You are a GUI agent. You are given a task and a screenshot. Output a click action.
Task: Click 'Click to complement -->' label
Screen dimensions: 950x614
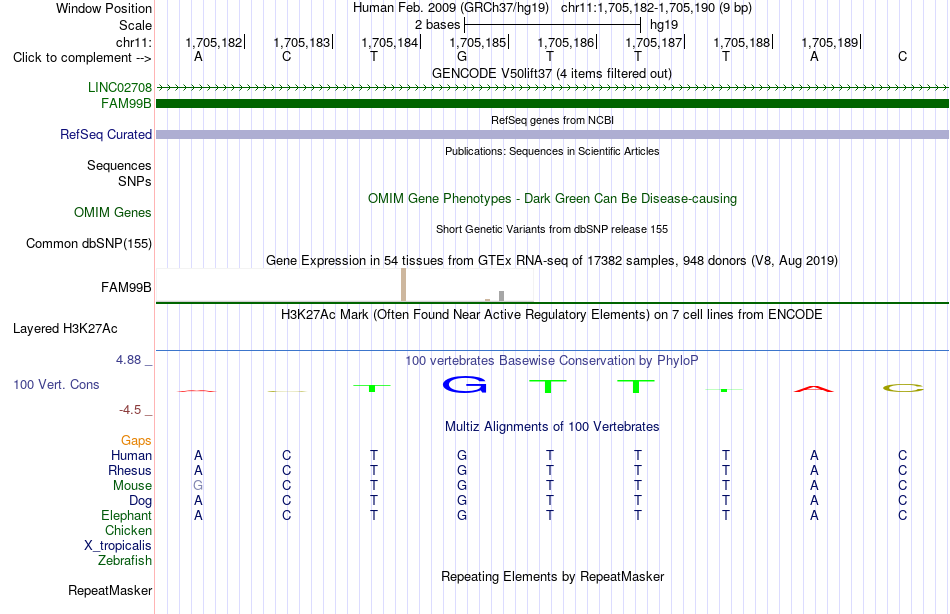point(82,58)
